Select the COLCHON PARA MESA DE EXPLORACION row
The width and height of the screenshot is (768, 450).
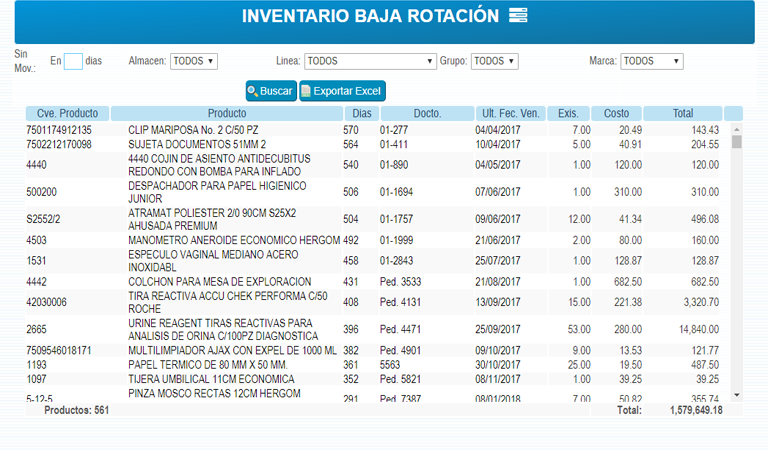(x=232, y=282)
